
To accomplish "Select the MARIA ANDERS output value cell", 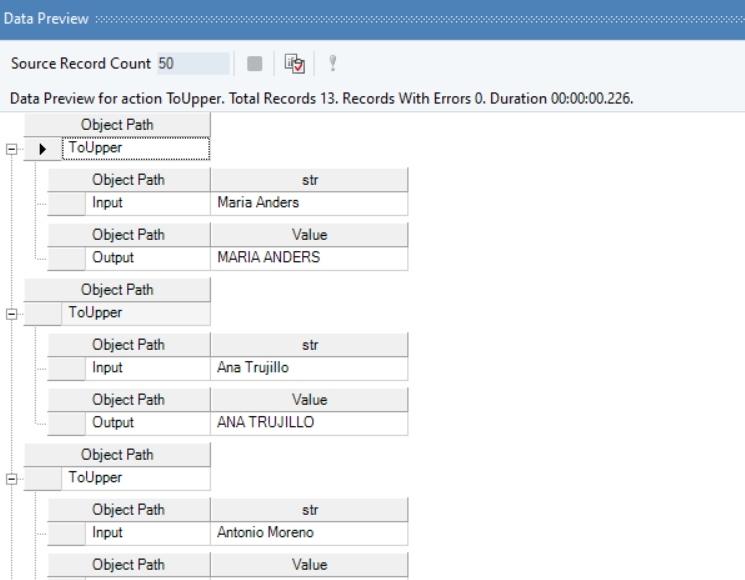I will point(309,258).
